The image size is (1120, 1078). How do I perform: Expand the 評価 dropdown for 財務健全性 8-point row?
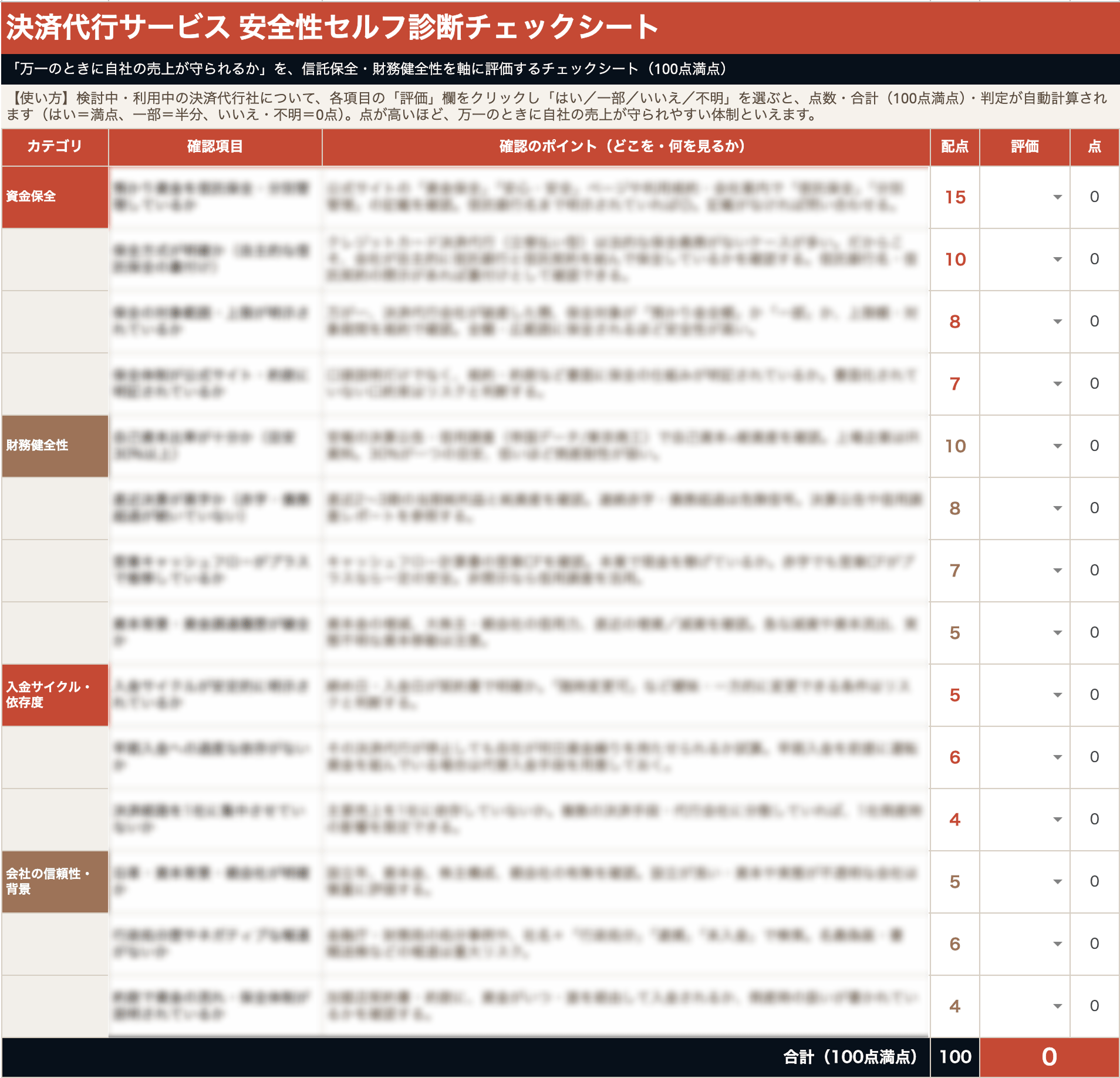[x=1057, y=508]
